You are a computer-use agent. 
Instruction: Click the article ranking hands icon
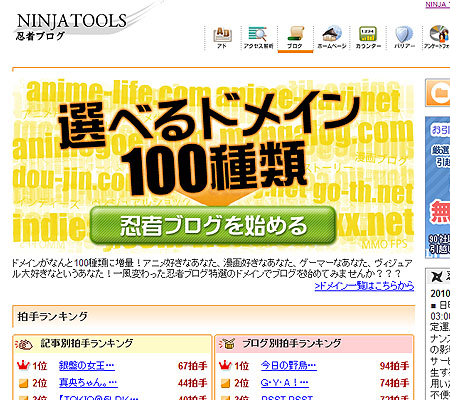click(24, 345)
